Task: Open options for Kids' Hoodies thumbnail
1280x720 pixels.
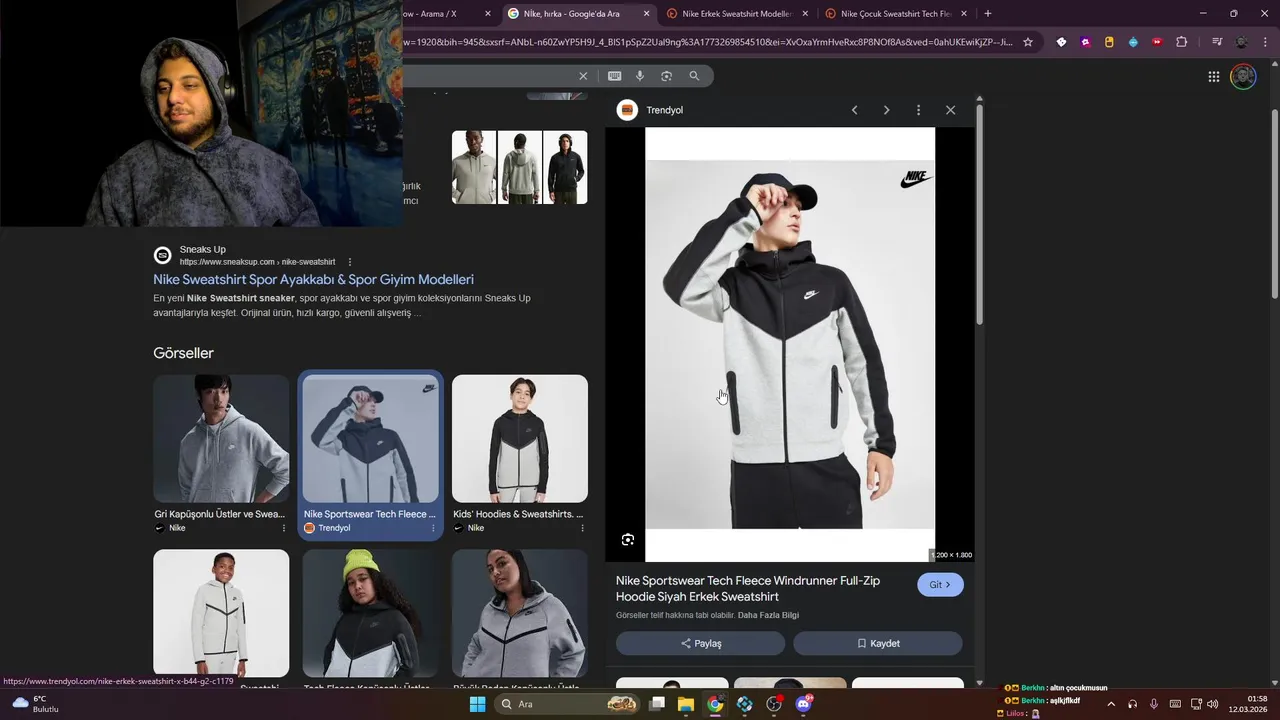Action: pyautogui.click(x=582, y=528)
